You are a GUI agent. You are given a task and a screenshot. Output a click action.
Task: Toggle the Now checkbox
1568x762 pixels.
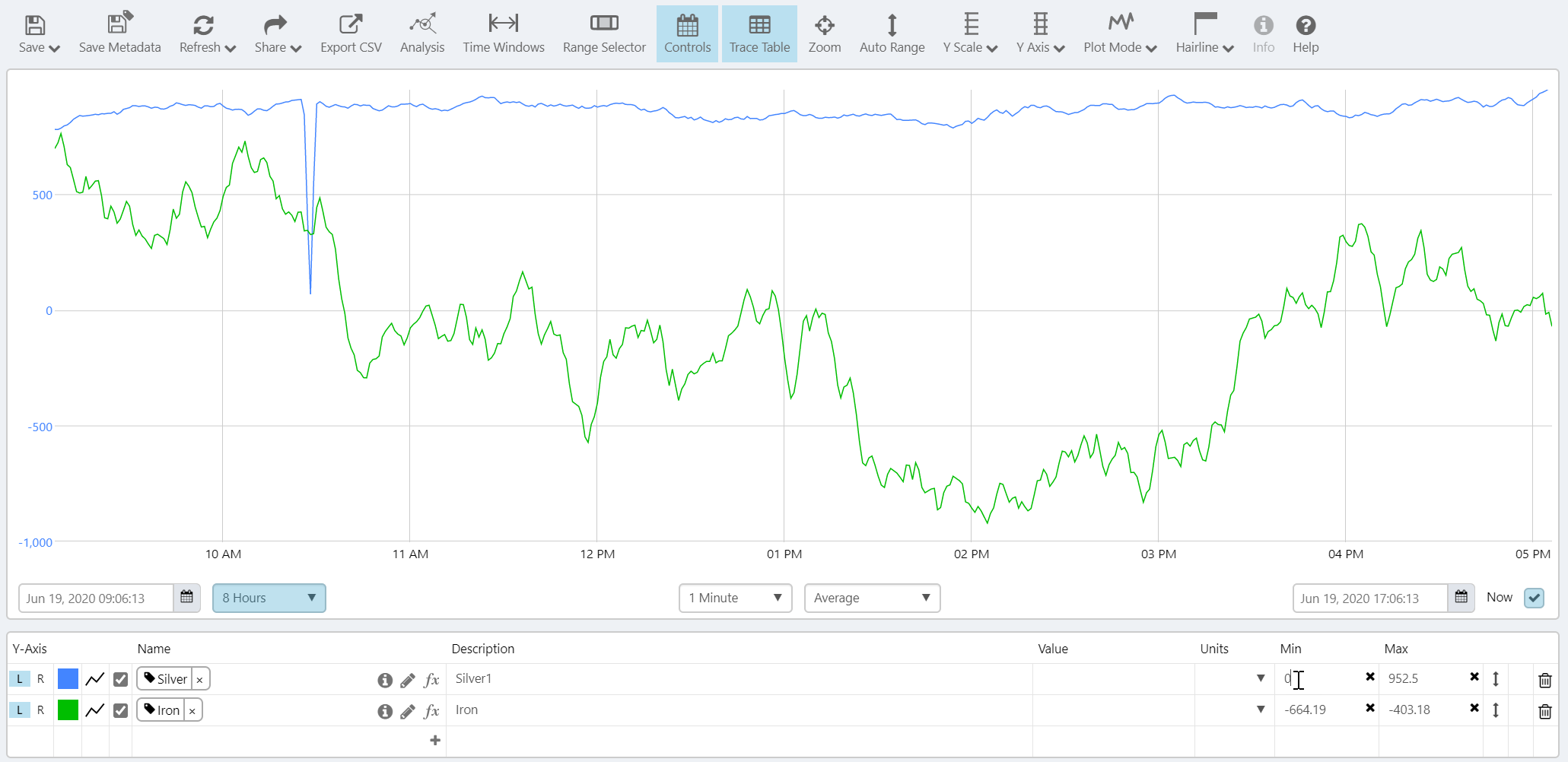[1534, 598]
